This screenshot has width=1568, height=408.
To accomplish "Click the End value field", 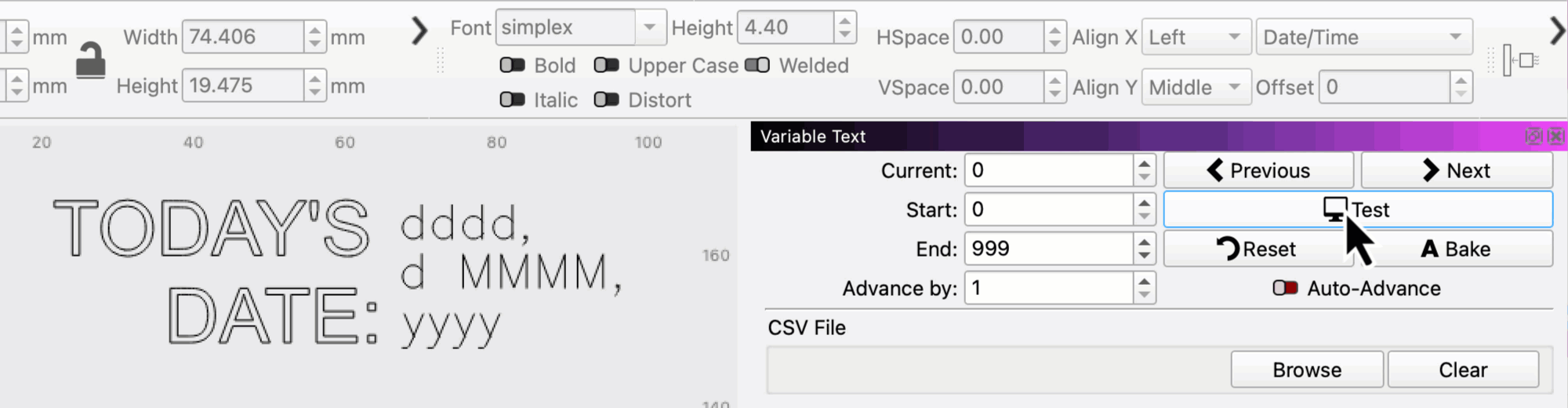I will tap(1048, 249).
